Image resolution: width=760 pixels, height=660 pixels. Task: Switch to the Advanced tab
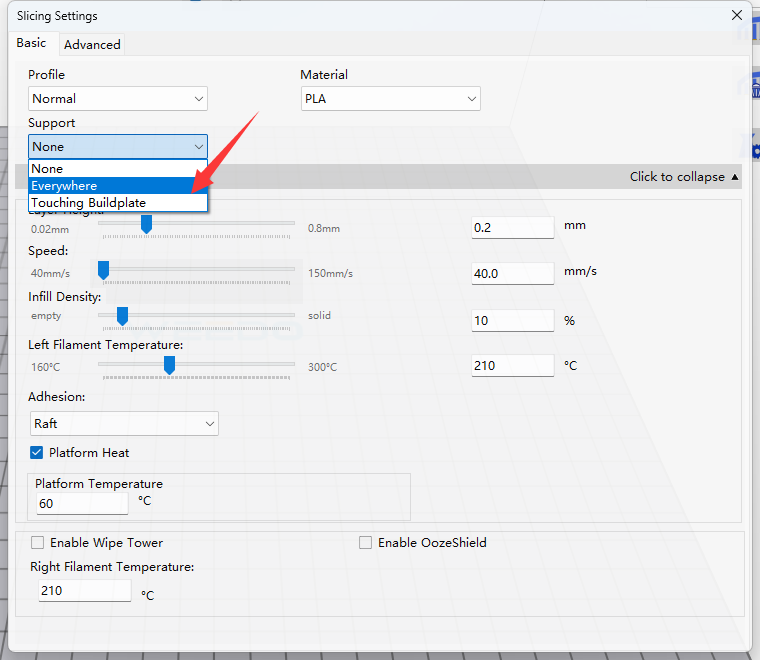point(92,44)
